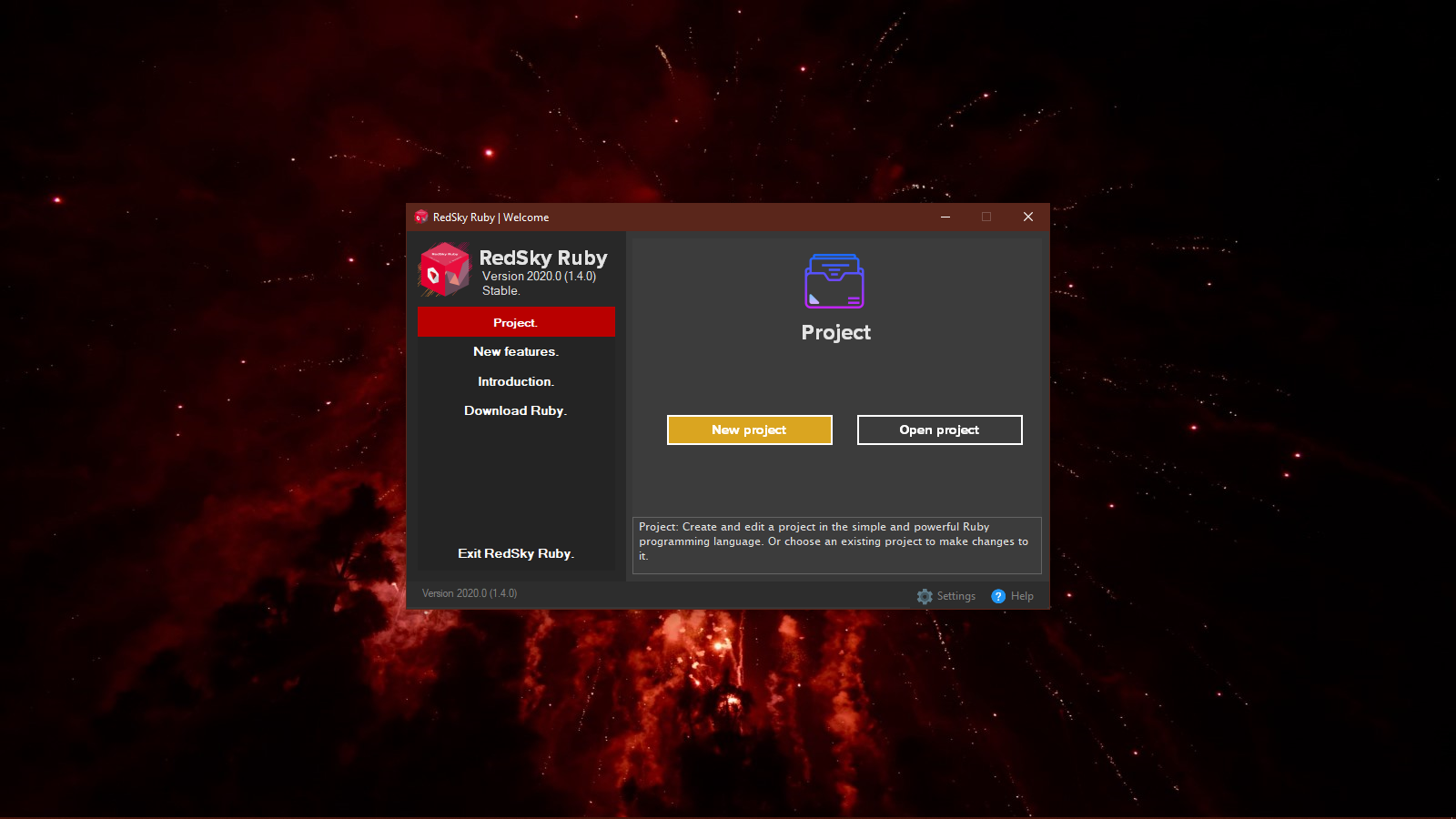This screenshot has height=819, width=1456.
Task: Go to the Download Ruby section
Action: (x=516, y=410)
